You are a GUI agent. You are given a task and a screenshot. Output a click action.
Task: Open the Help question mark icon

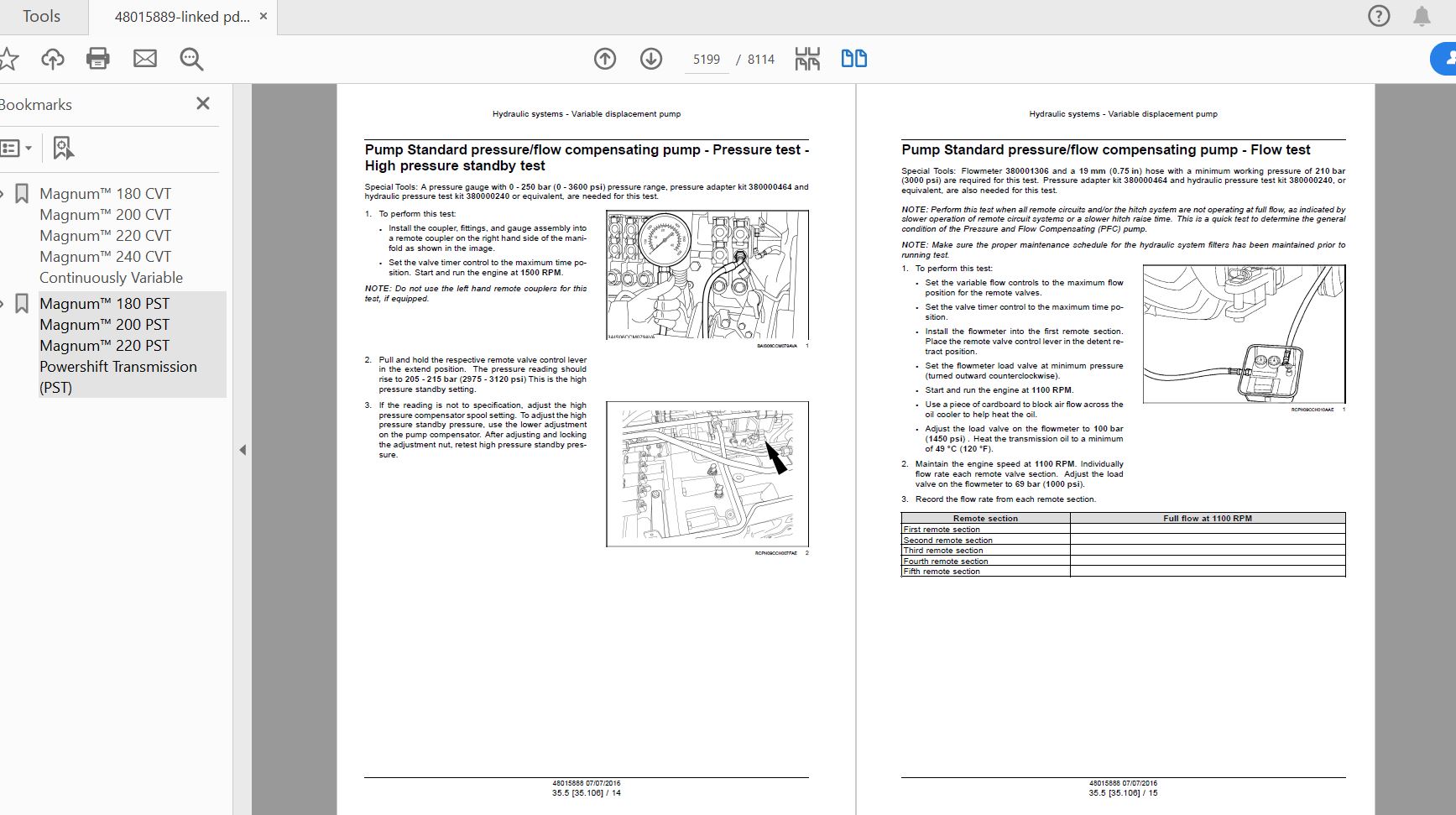click(x=1379, y=16)
